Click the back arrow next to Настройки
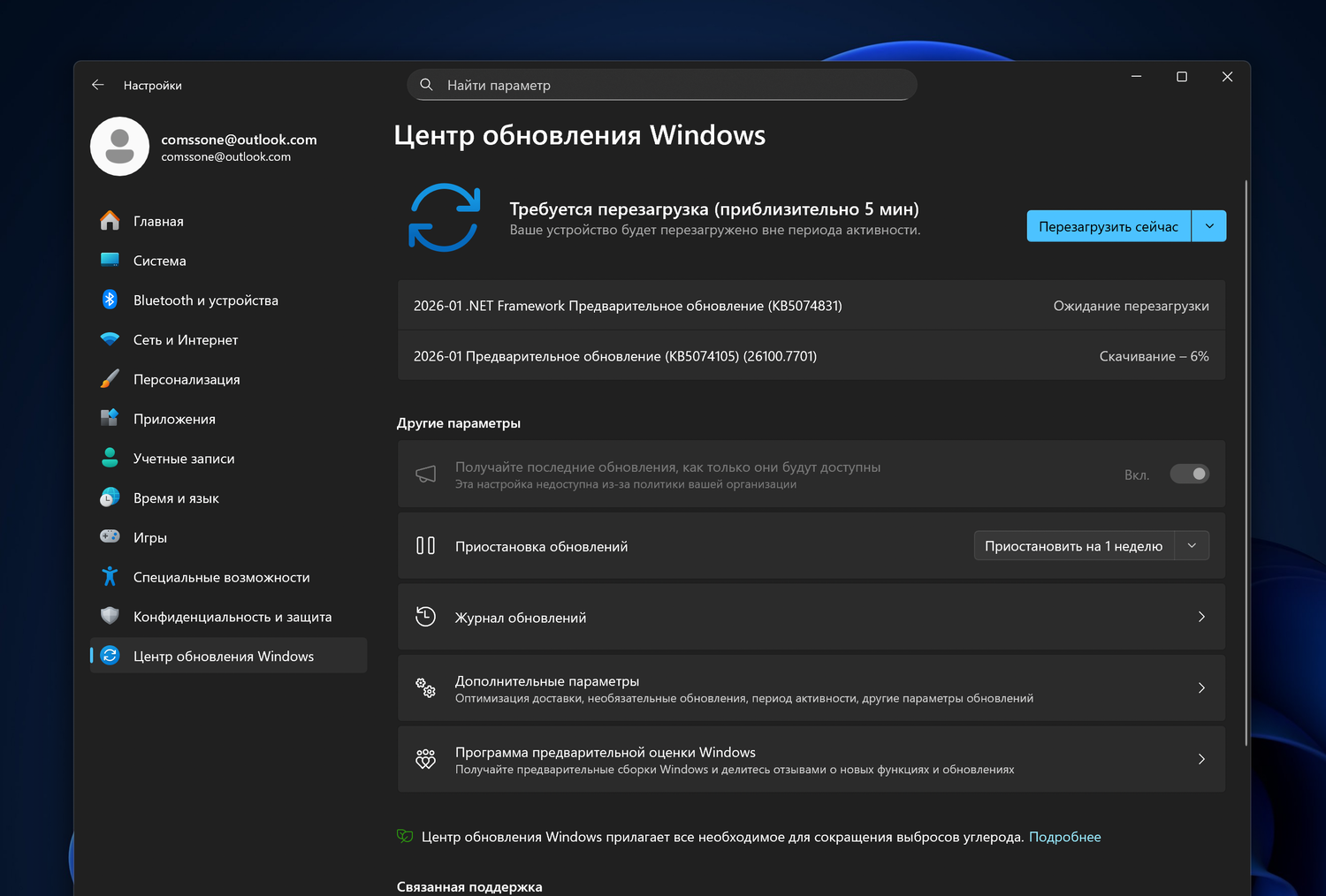 98,85
